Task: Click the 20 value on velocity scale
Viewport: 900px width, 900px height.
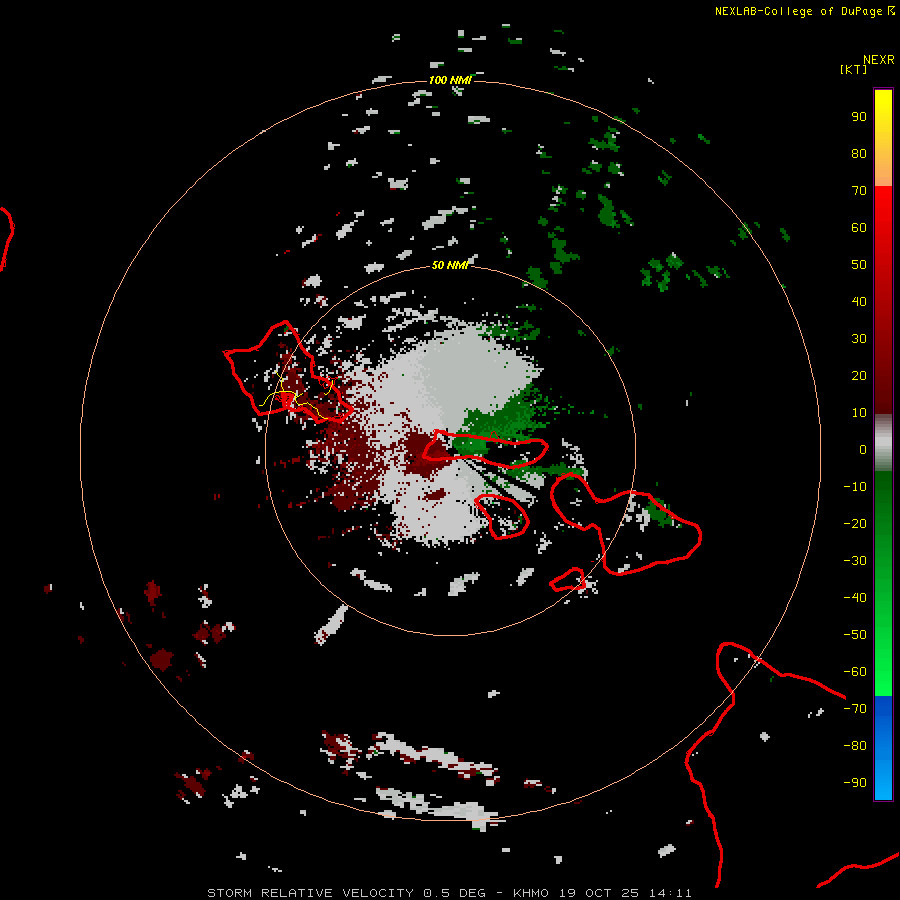Action: click(859, 375)
